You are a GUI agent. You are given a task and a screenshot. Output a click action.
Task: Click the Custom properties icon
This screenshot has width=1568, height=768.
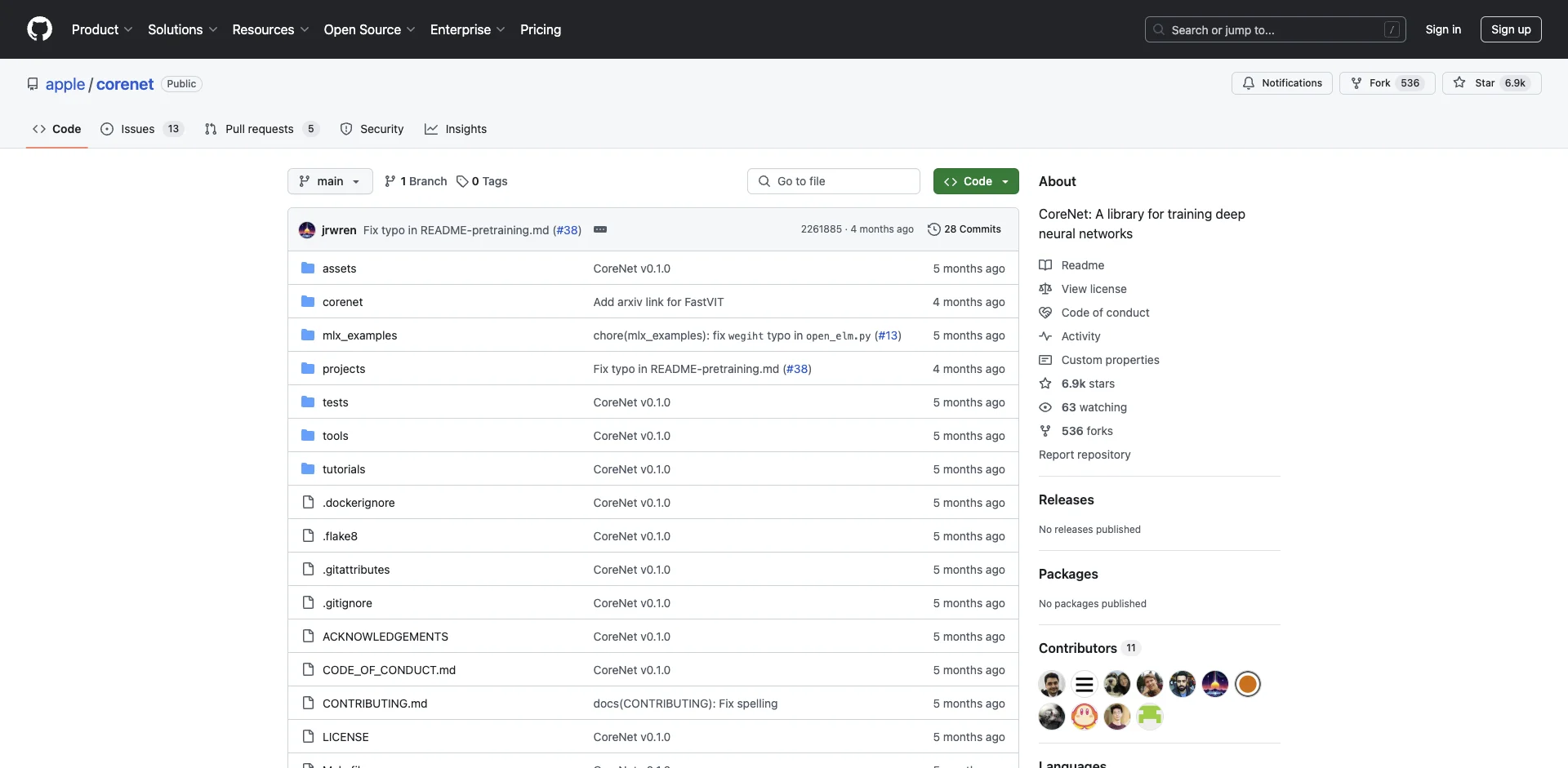pos(1045,360)
